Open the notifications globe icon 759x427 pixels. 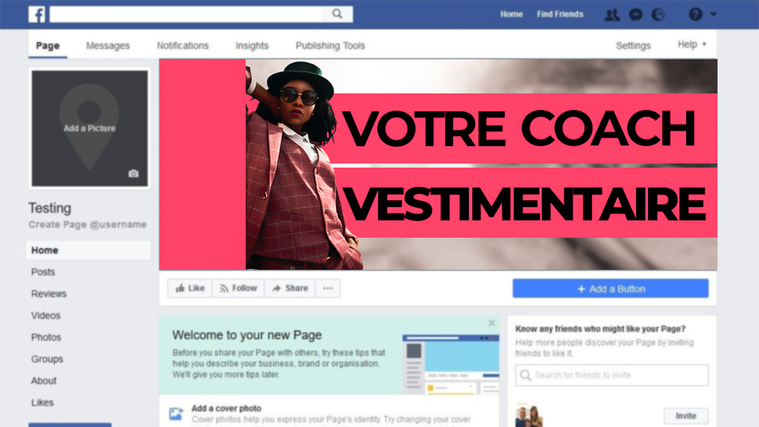click(x=658, y=15)
